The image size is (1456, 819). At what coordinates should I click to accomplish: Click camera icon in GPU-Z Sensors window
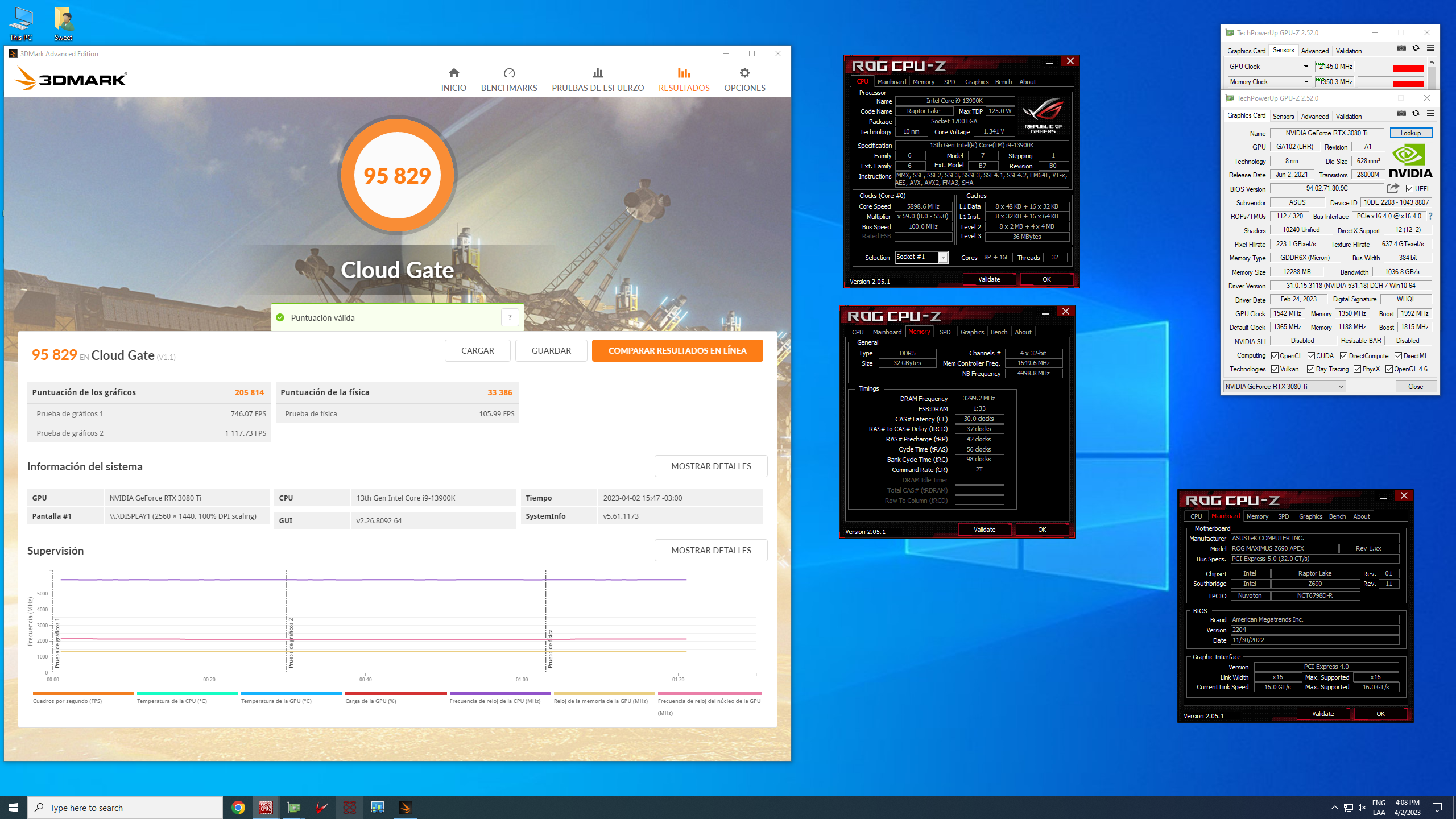point(1401,48)
